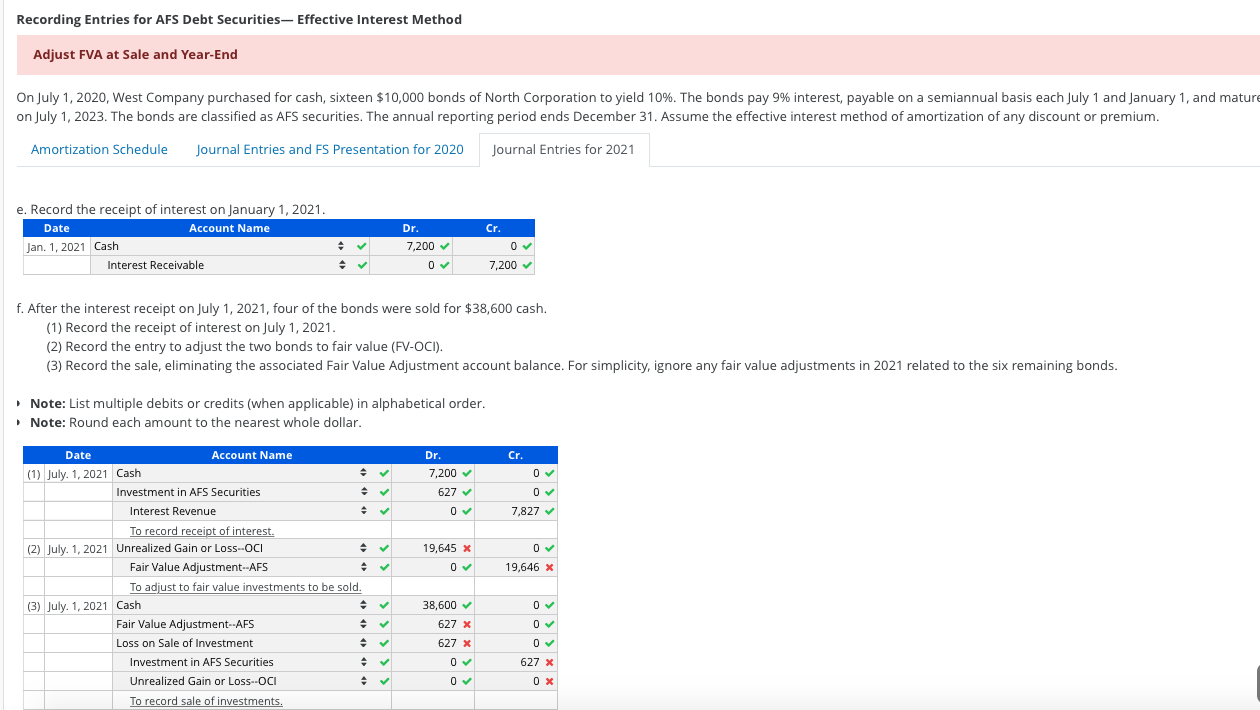Screen dimensions: 1260x710
Task: Click the "To record receipt of interest" link
Action: click(x=200, y=530)
